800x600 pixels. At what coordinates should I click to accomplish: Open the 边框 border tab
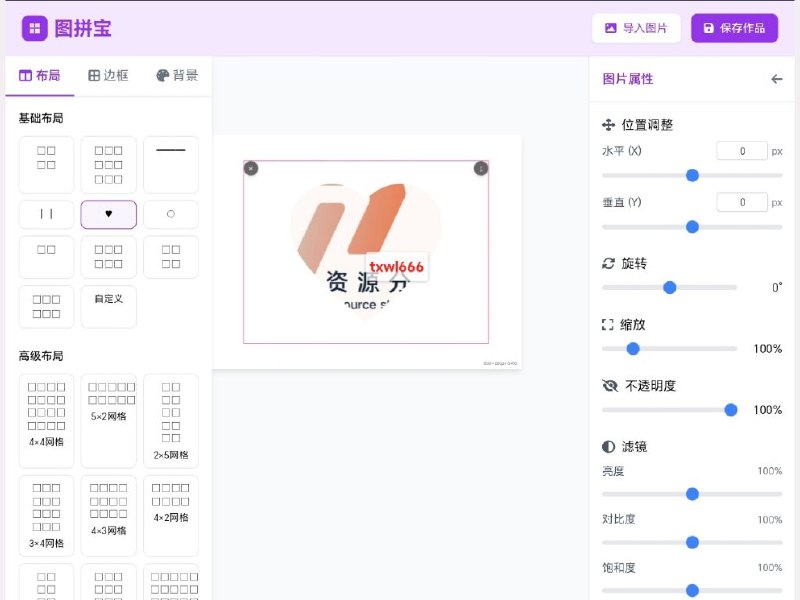[108, 76]
